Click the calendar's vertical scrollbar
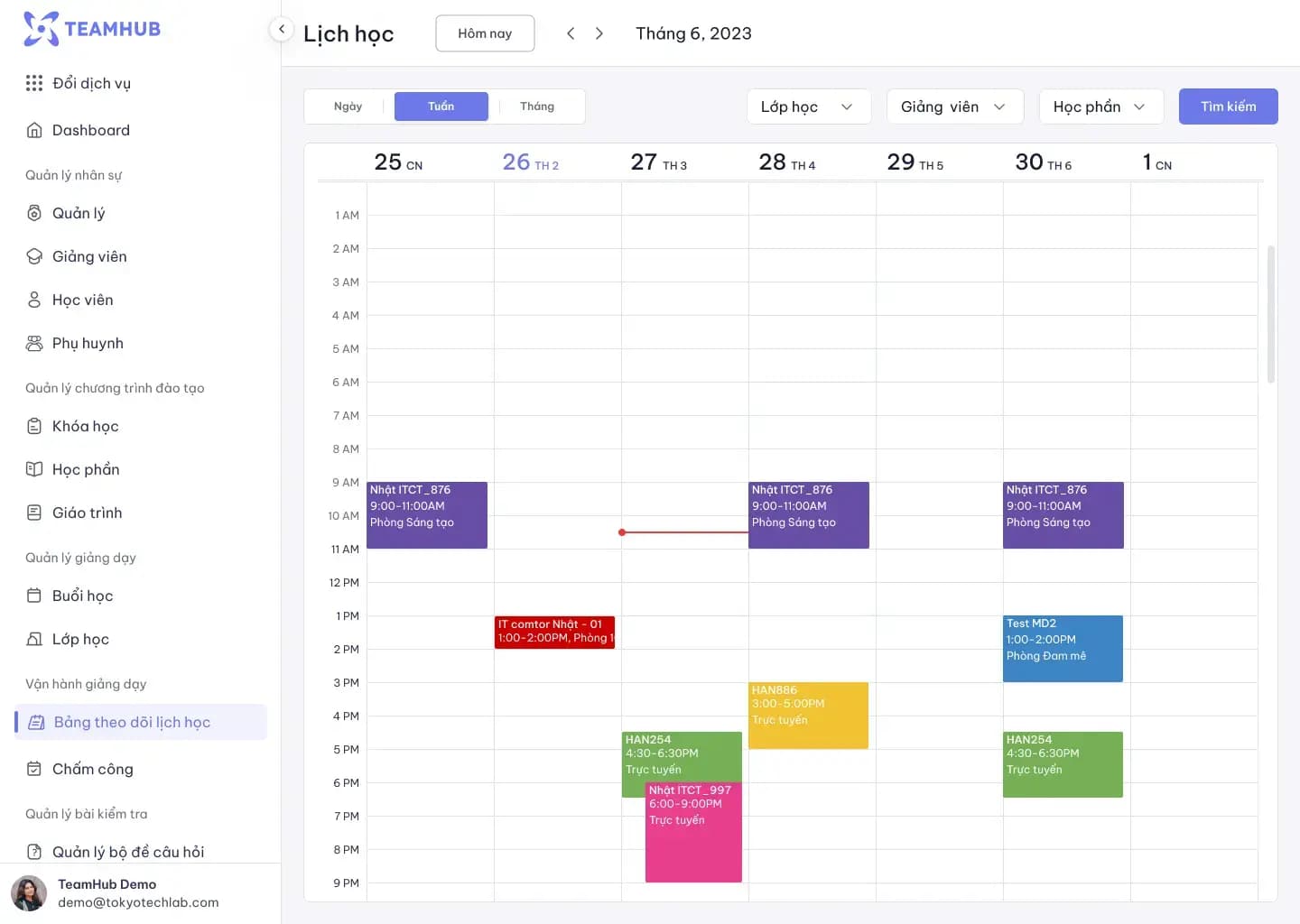This screenshot has width=1300, height=924. (1271, 314)
